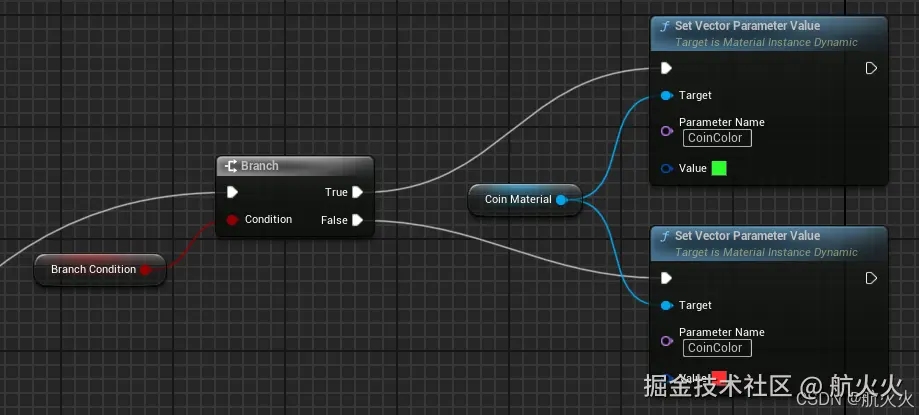Click the Value label on the upper node

(x=693, y=169)
